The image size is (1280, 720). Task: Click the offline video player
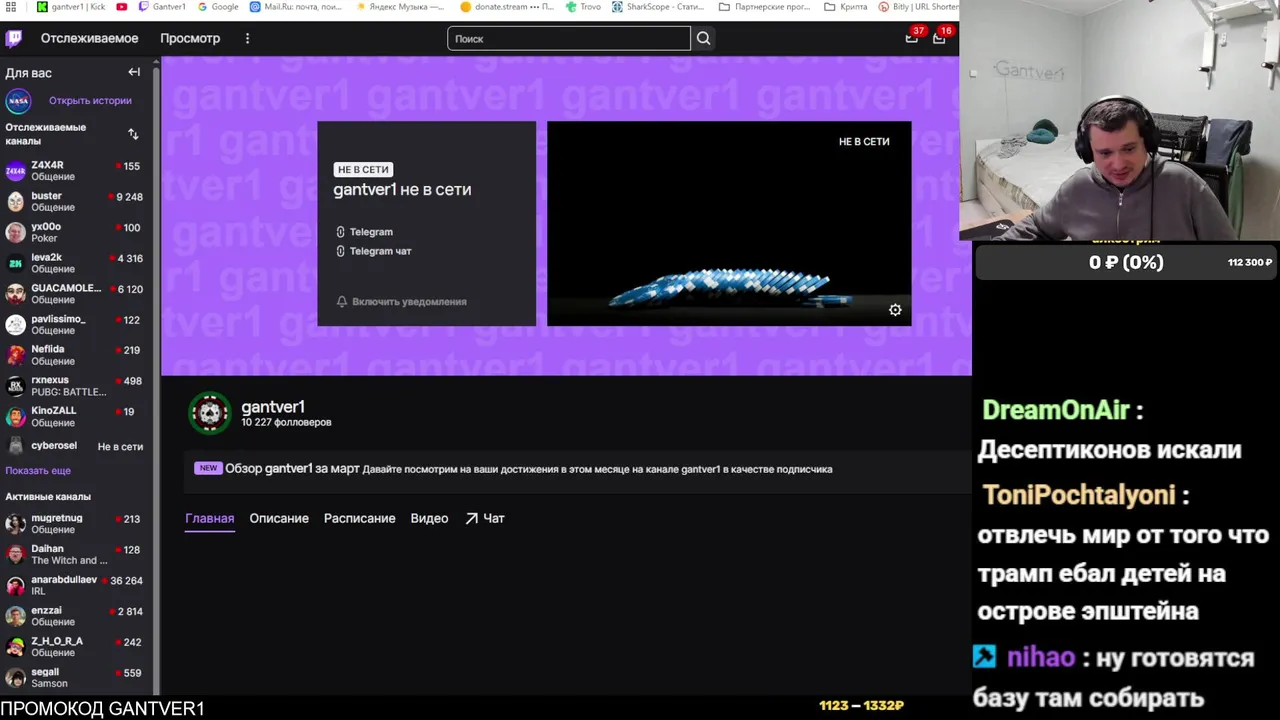(729, 223)
